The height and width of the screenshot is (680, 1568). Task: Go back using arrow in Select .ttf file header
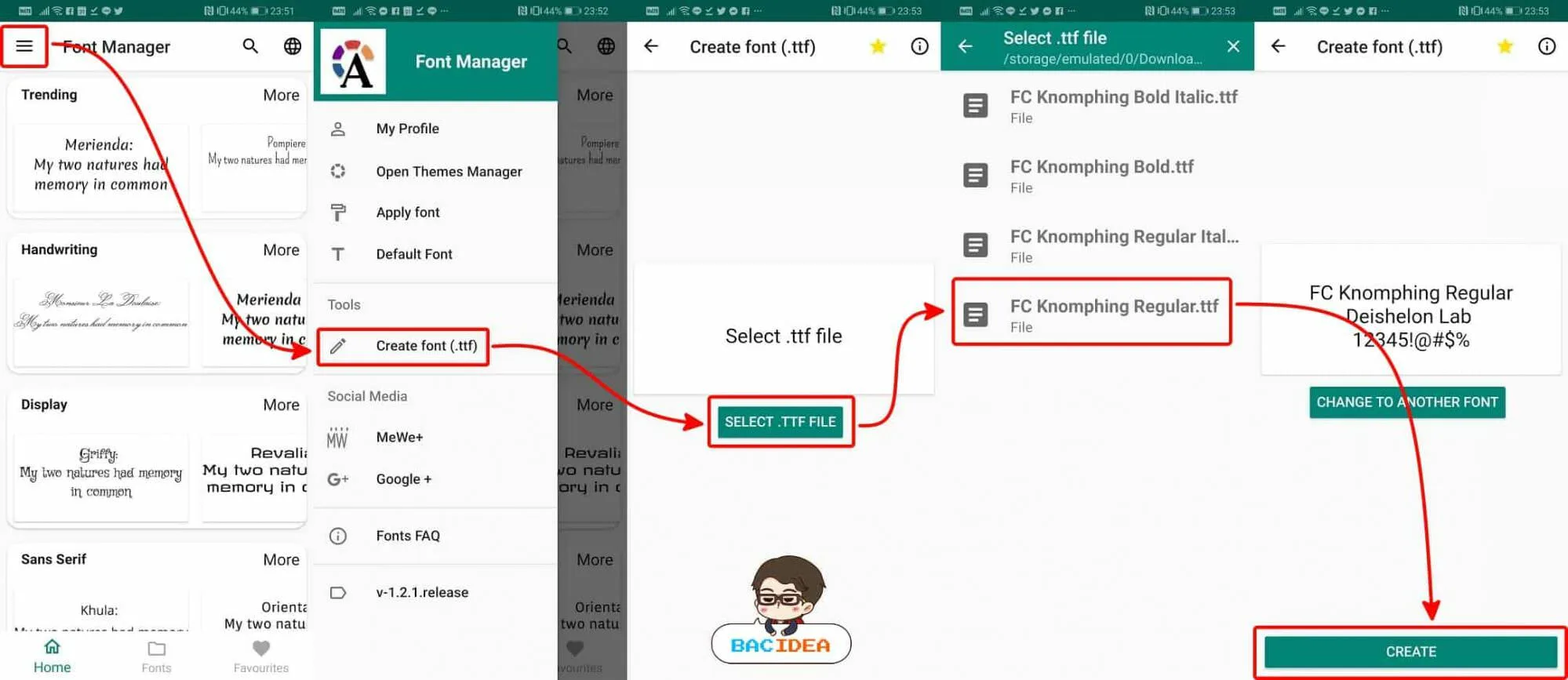pos(966,46)
